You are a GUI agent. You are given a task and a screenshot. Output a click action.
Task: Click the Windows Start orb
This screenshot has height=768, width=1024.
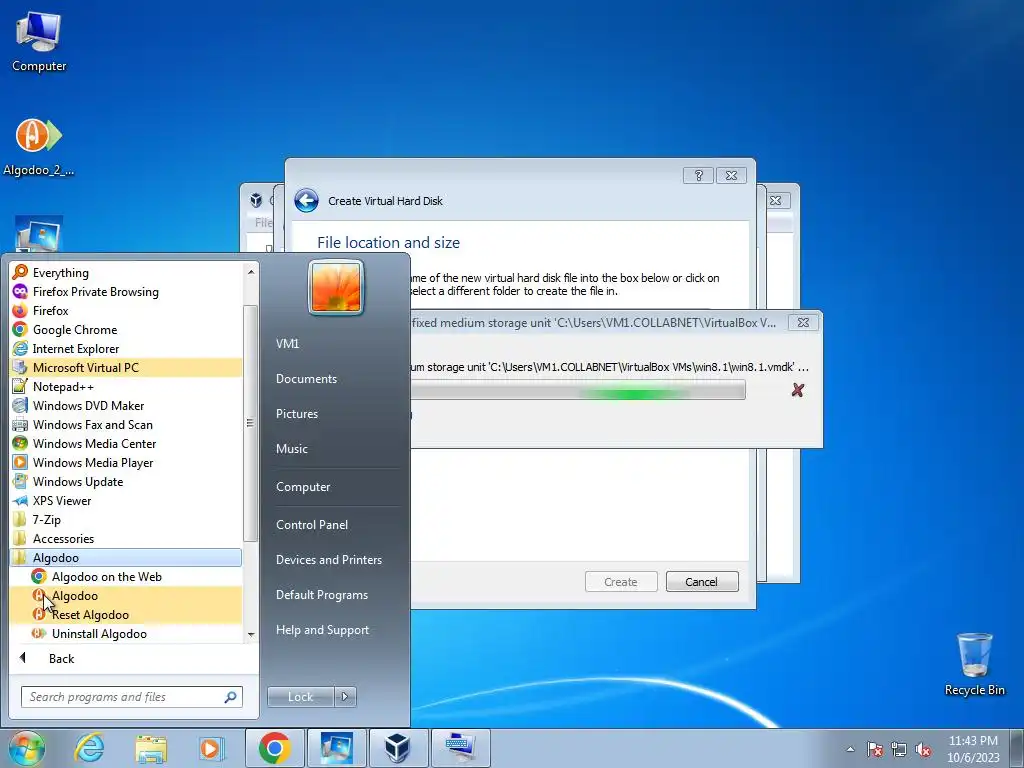[x=27, y=748]
